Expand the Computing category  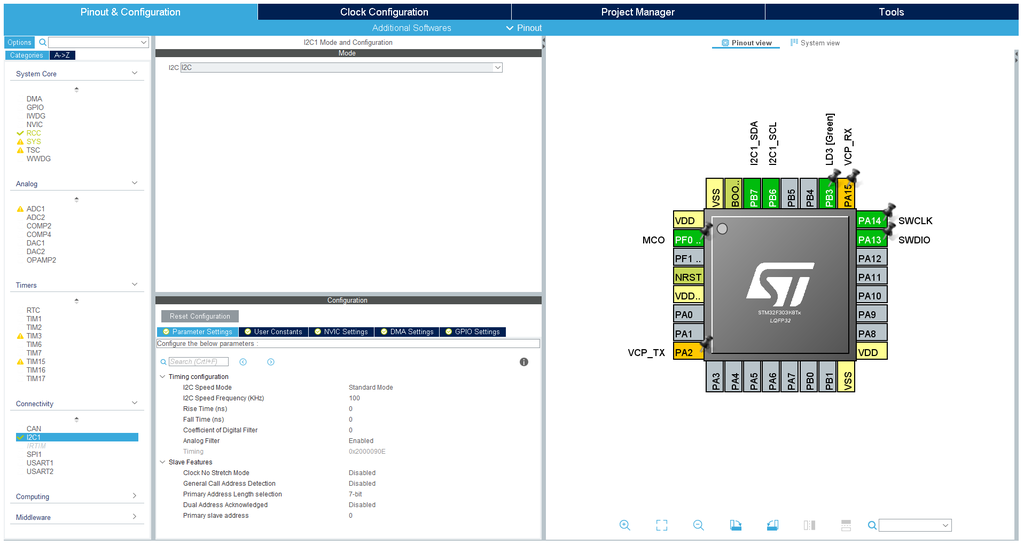click(x=135, y=496)
